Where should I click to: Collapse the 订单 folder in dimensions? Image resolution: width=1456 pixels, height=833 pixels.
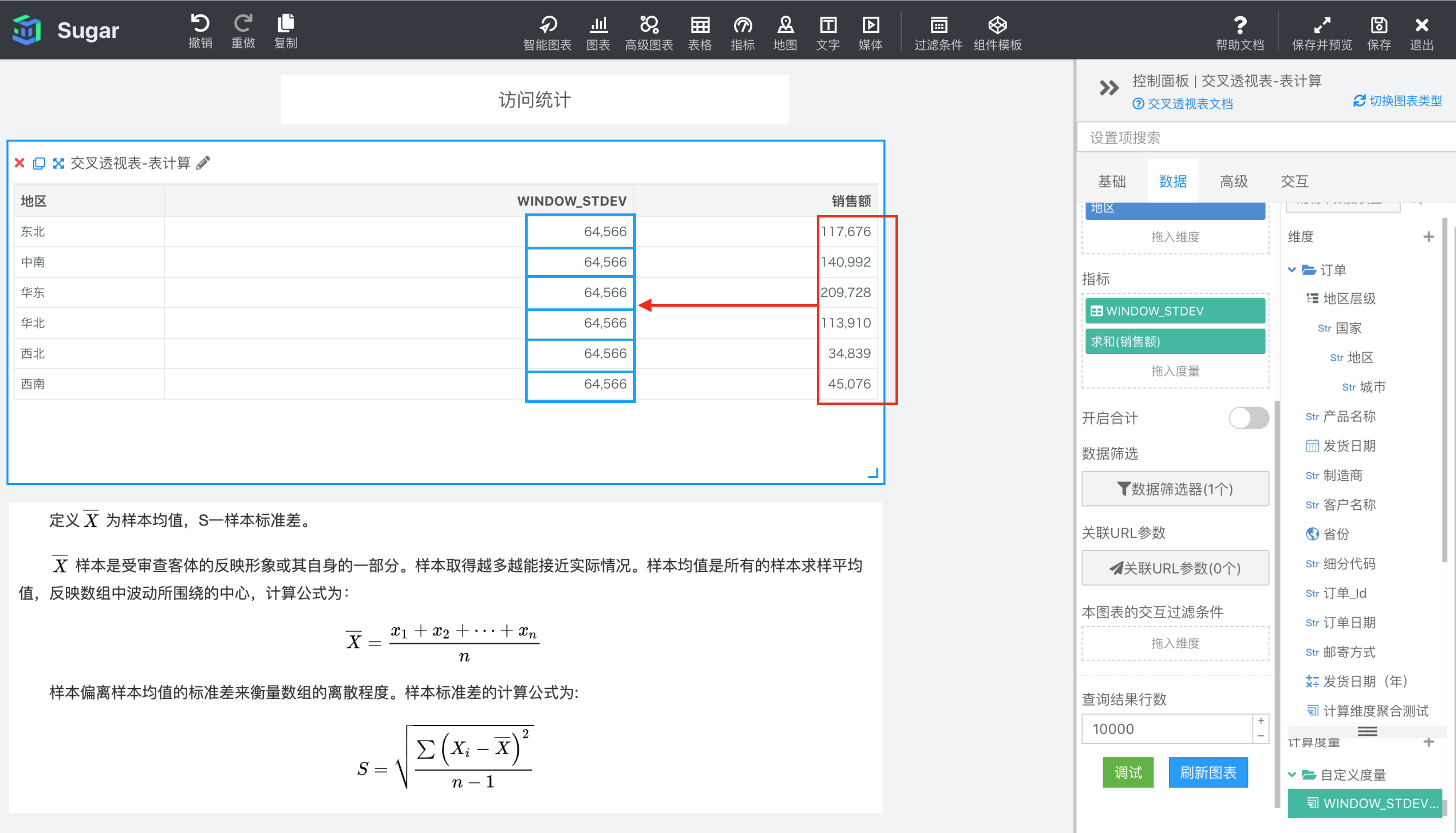(x=1291, y=269)
